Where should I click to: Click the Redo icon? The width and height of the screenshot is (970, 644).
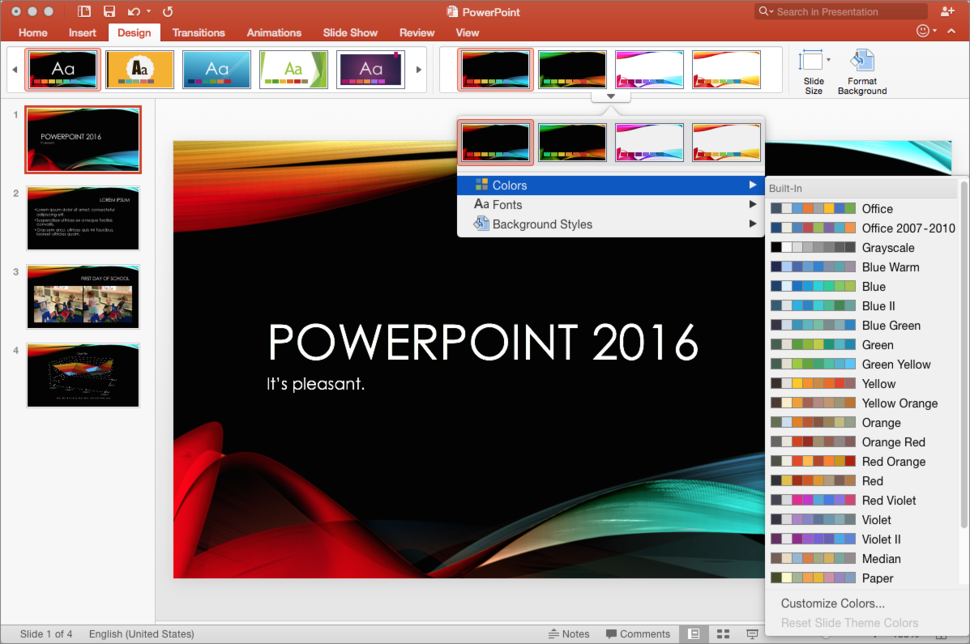pyautogui.click(x=166, y=11)
